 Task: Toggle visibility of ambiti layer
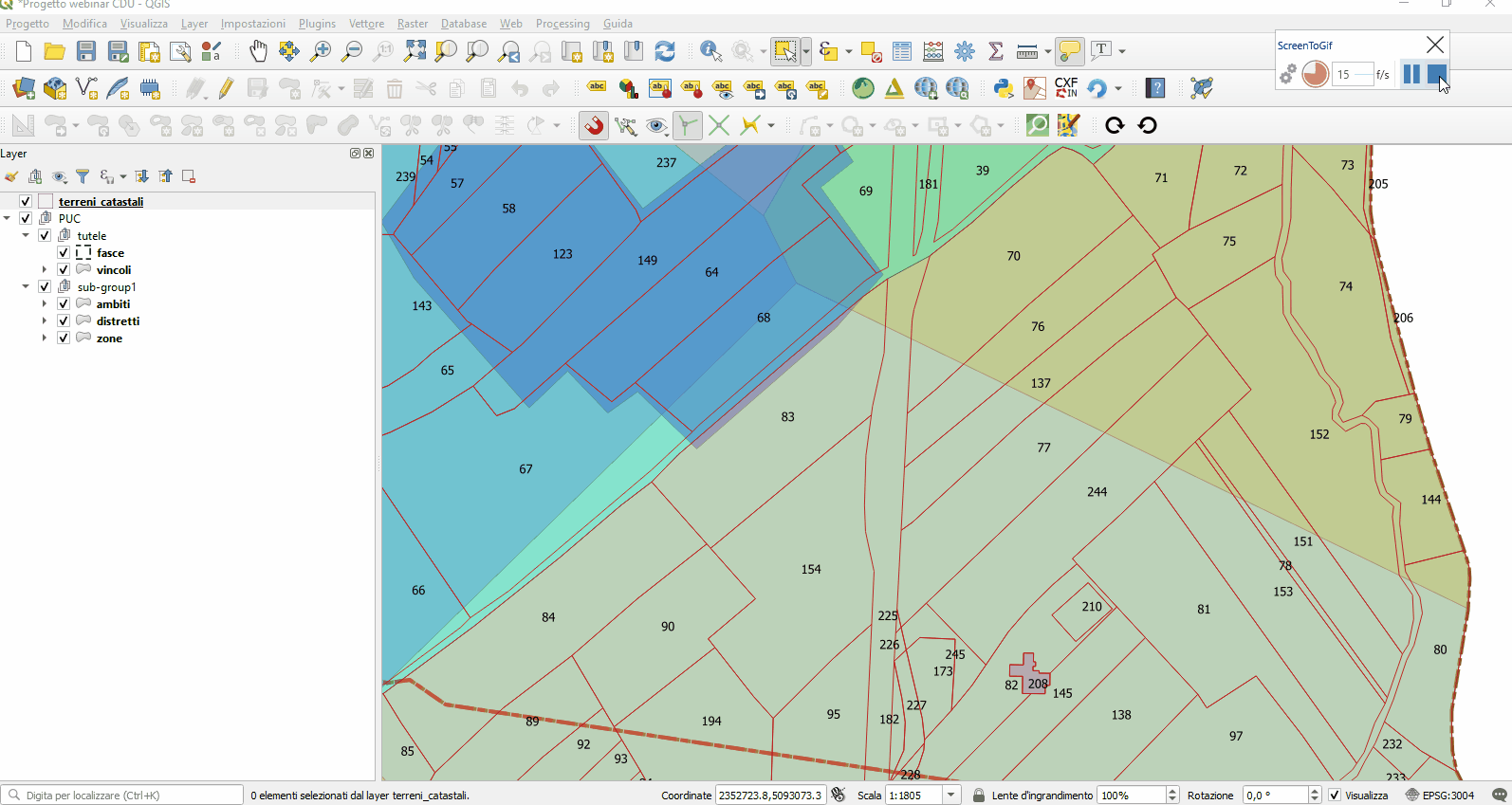click(x=64, y=303)
